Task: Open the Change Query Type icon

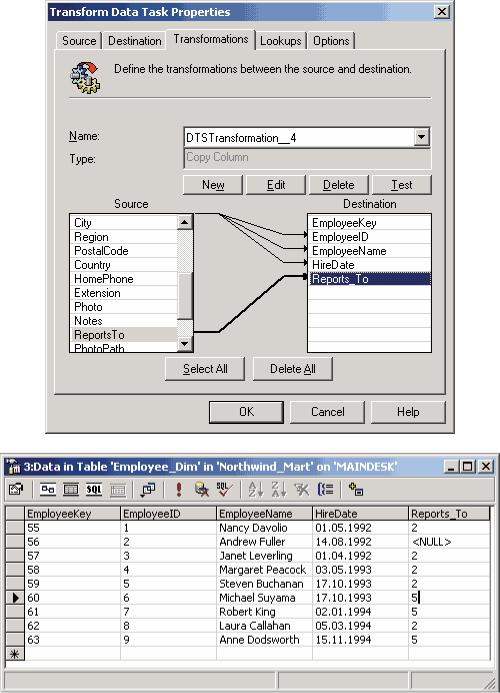Action: tap(148, 489)
